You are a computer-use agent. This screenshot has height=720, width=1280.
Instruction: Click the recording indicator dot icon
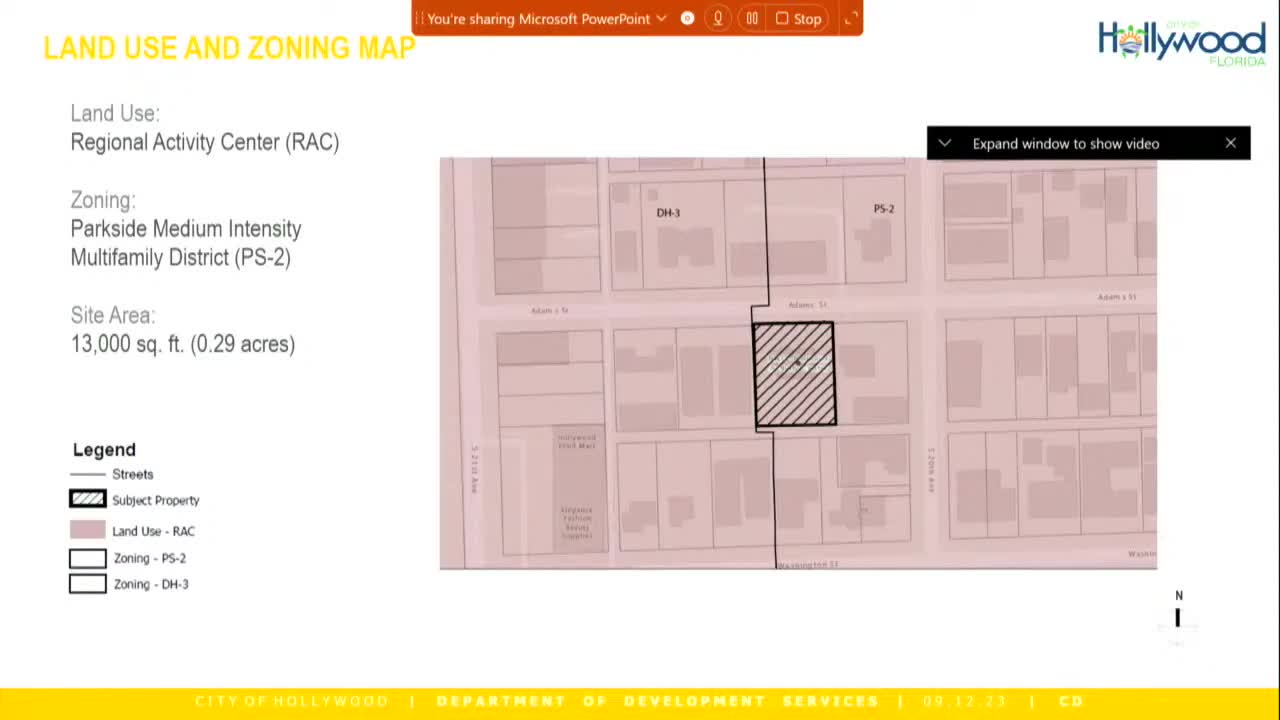[687, 18]
